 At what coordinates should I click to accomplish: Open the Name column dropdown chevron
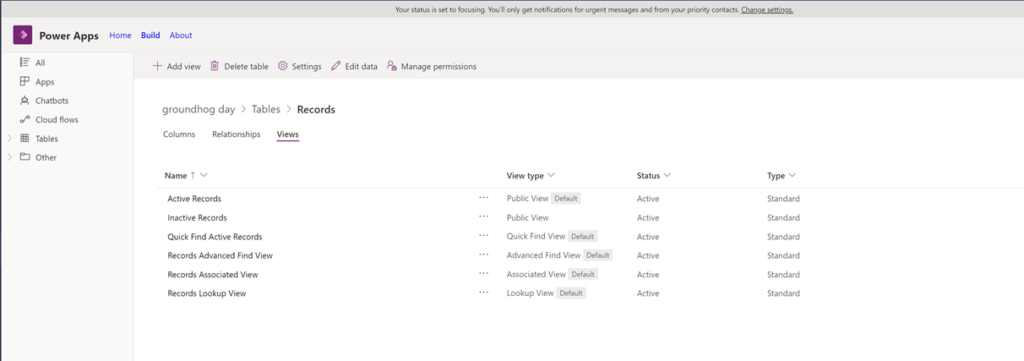click(204, 176)
